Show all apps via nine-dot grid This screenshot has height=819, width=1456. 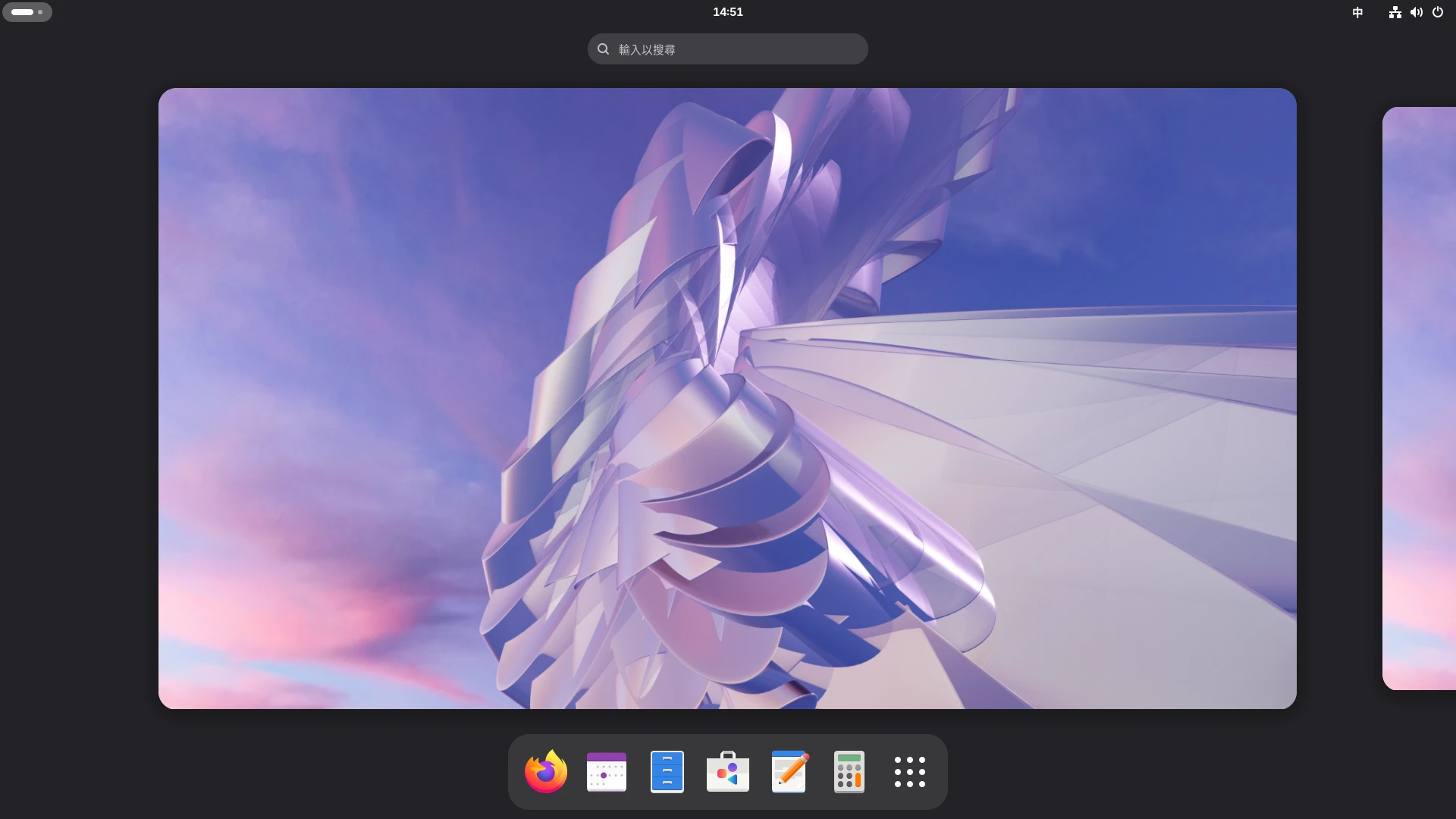[x=910, y=772]
